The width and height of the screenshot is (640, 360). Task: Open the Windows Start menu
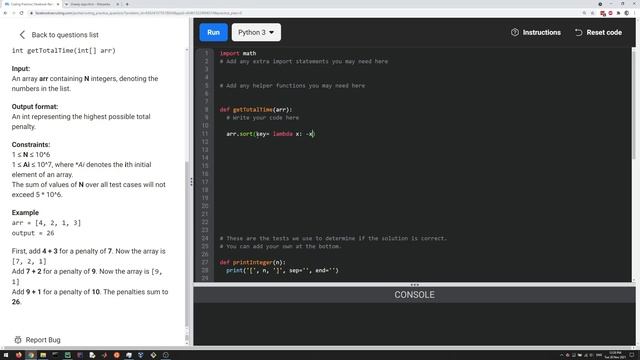pos(6,355)
